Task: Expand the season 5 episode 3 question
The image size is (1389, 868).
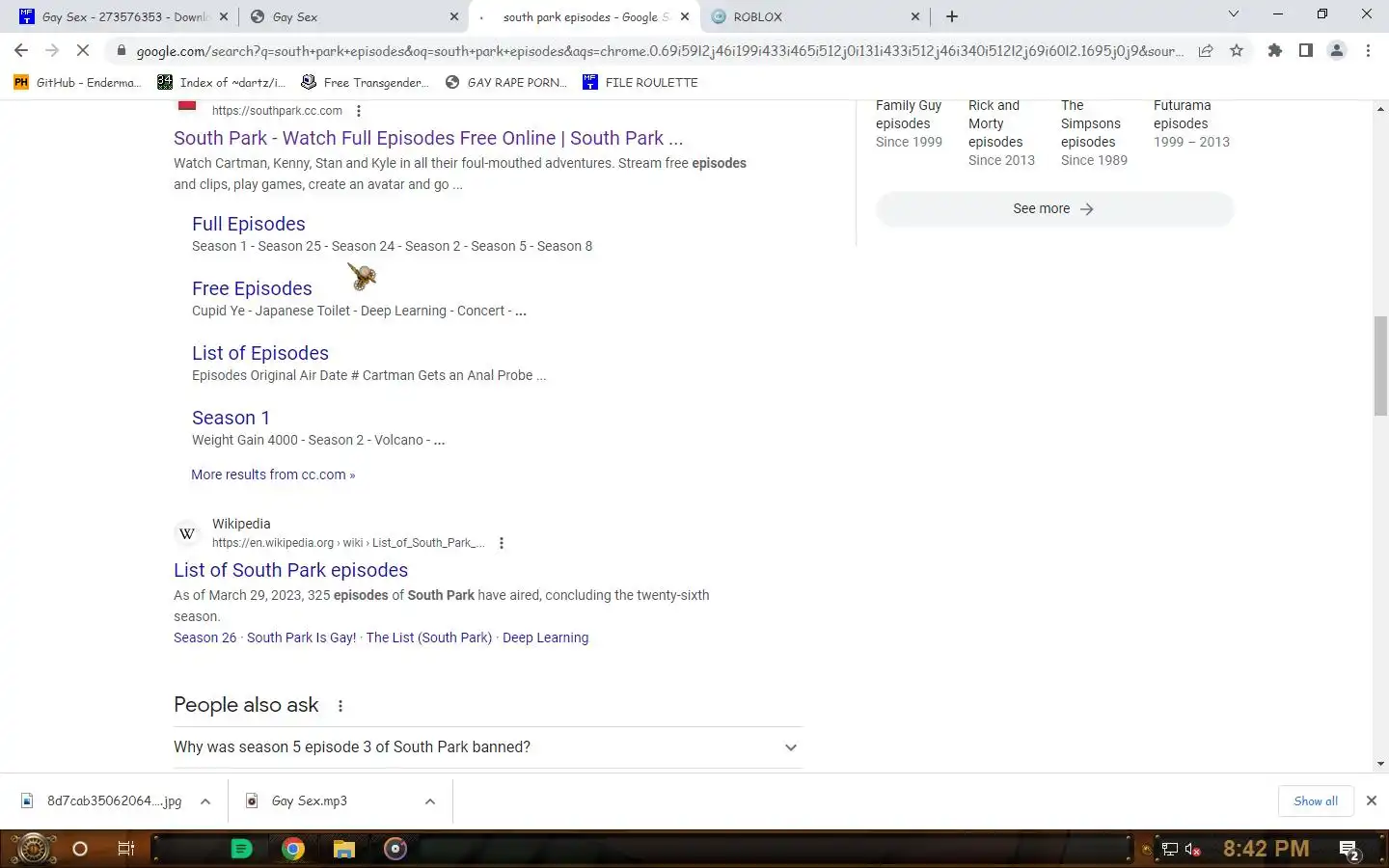Action: click(488, 747)
